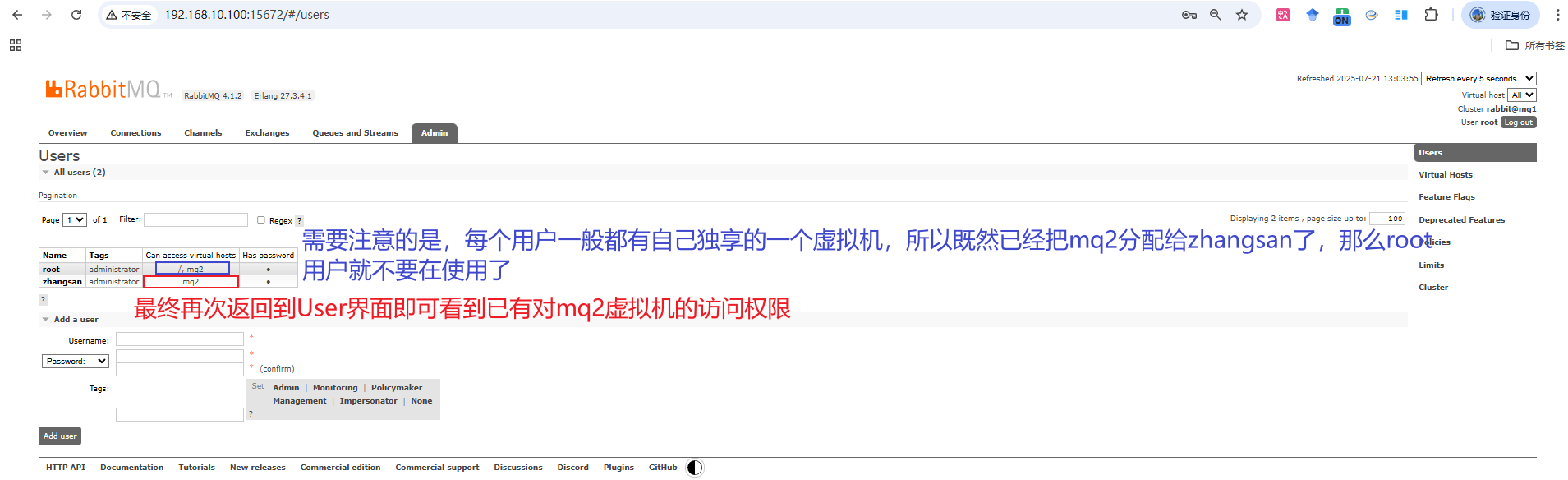Screen dimensions: 1568x480
Task: Click the help question mark beside Regex
Action: [x=300, y=220]
